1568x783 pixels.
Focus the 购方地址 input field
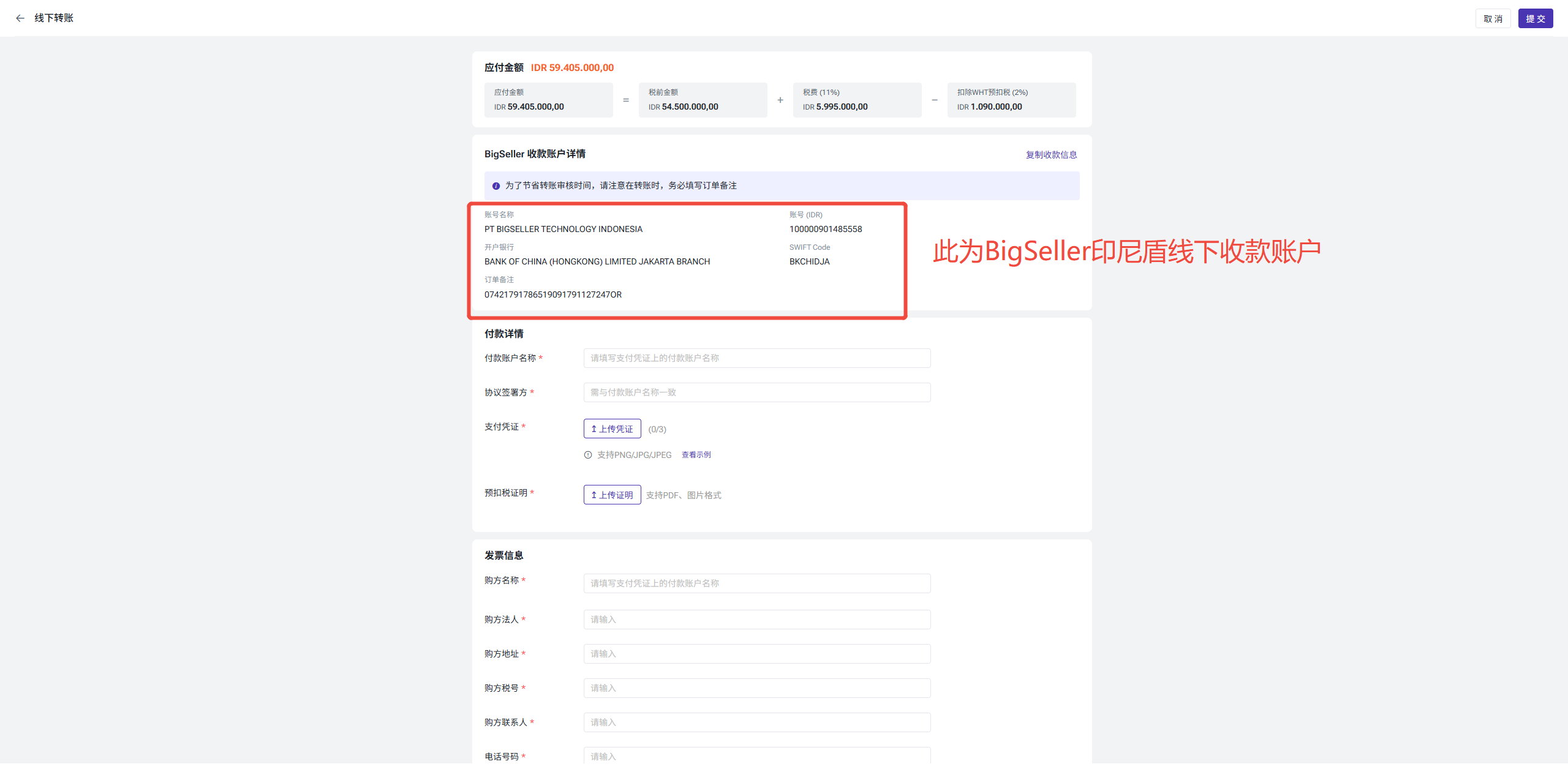pos(757,654)
